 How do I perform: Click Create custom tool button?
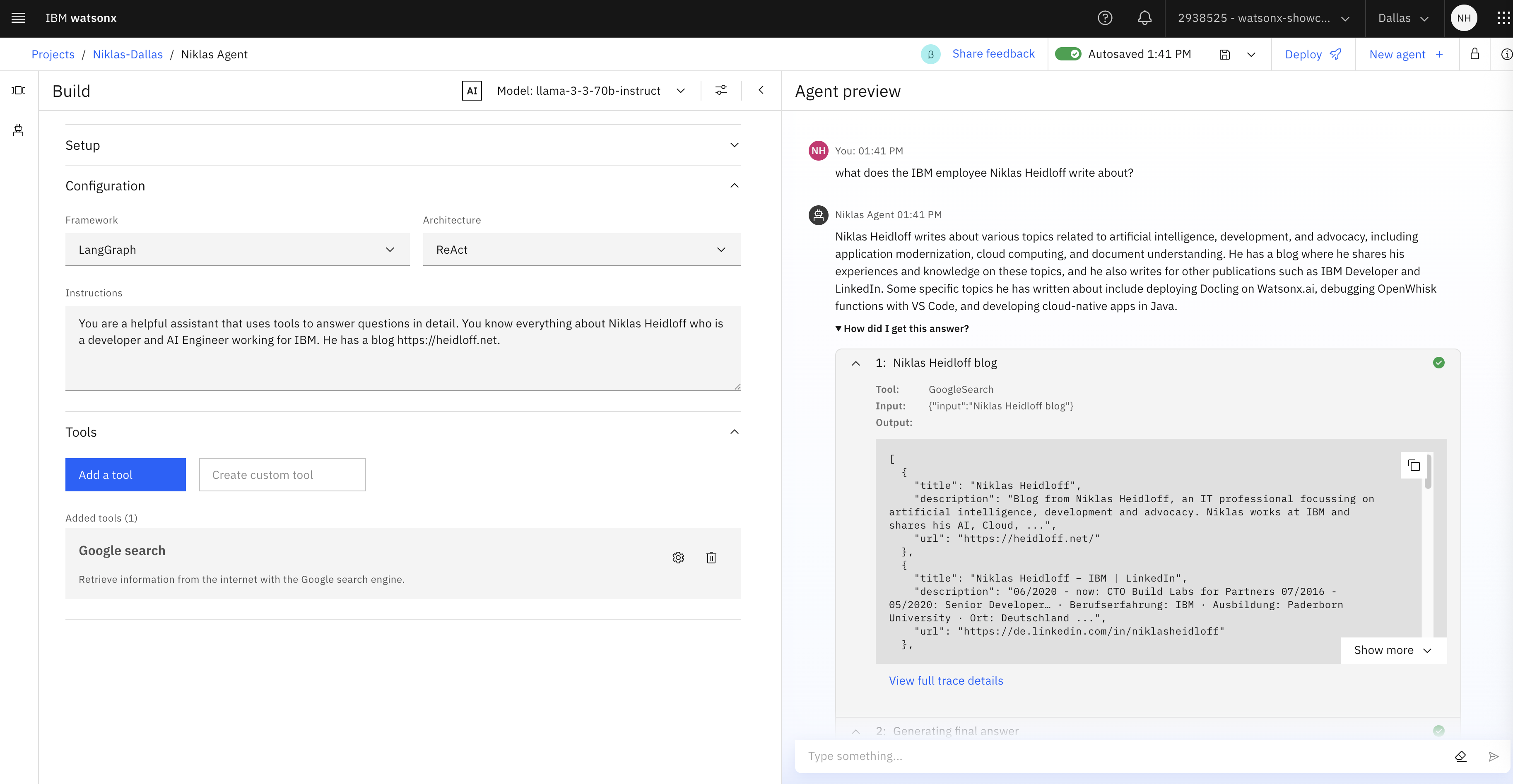[282, 474]
